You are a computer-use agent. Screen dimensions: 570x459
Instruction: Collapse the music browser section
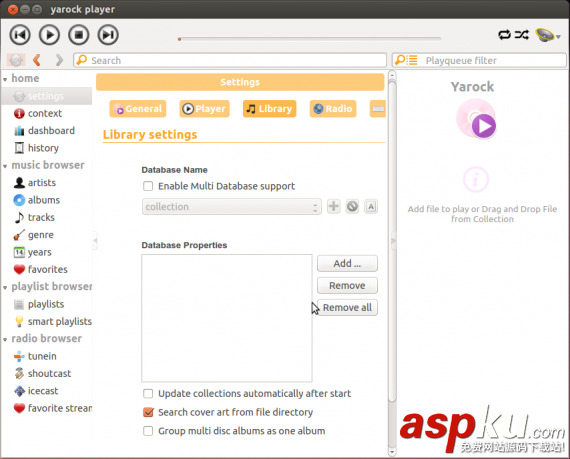[x=5, y=166]
